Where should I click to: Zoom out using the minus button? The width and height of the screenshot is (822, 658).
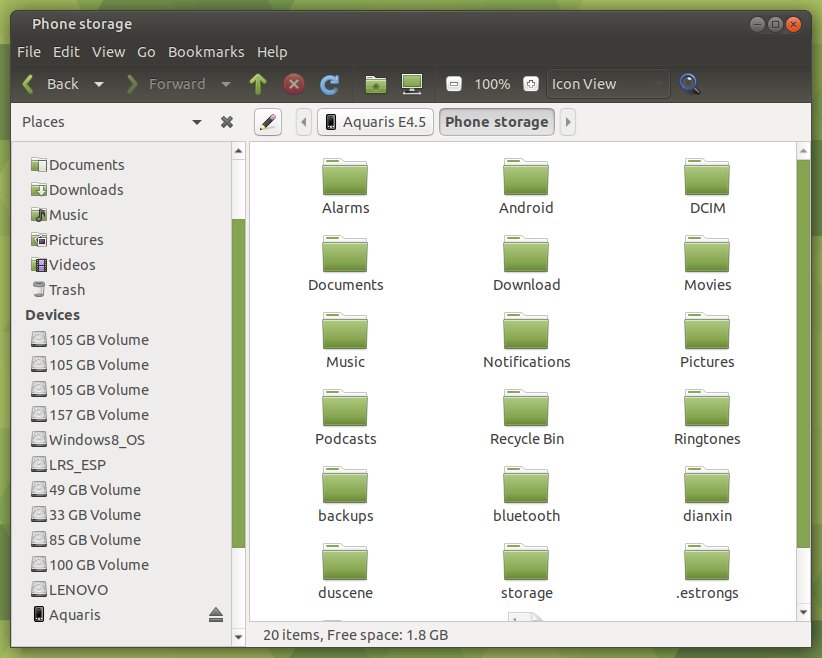pyautogui.click(x=453, y=84)
